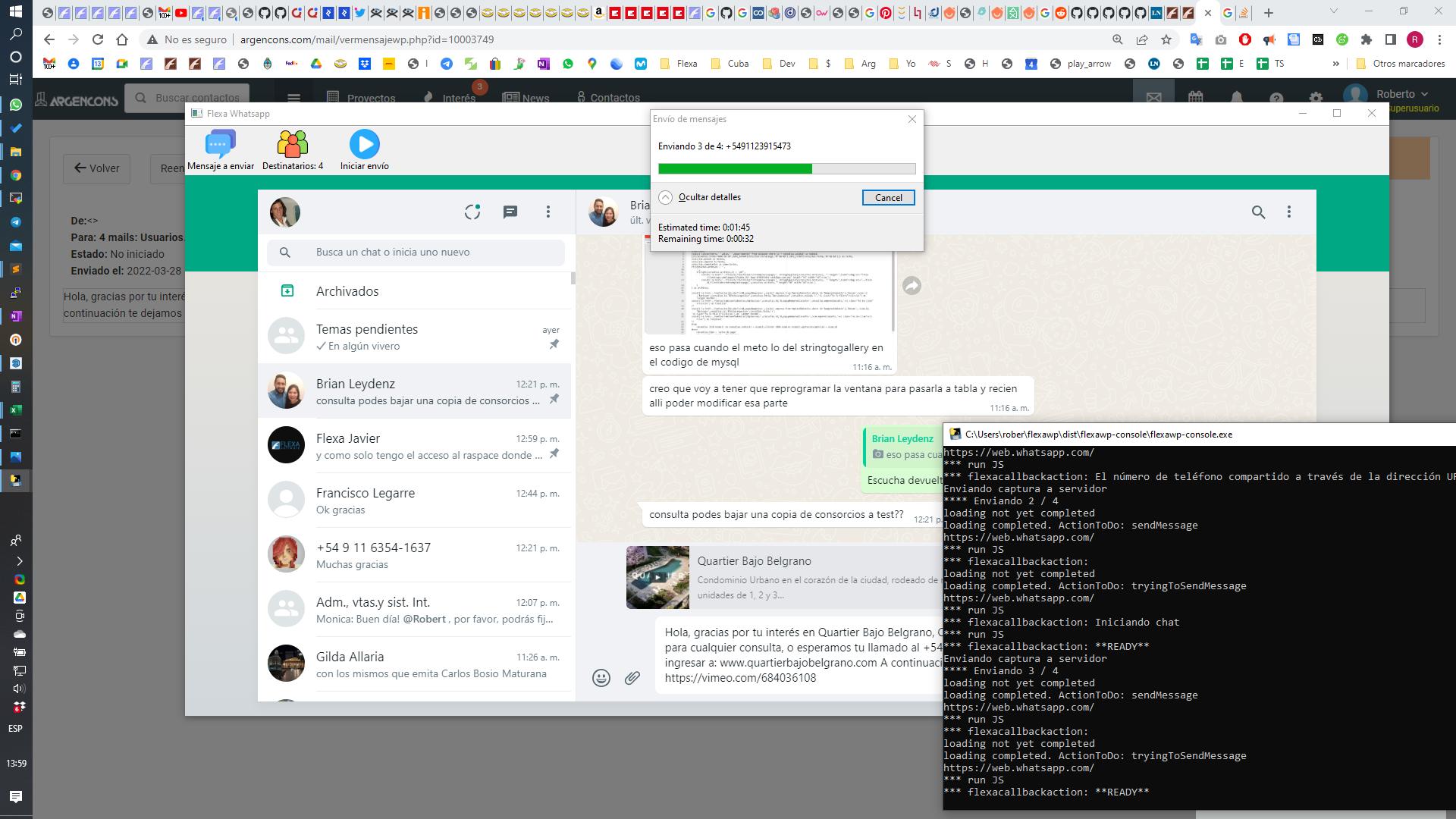Image resolution: width=1456 pixels, height=819 pixels.
Task: Click WhatsApp profile avatar photo
Action: (285, 212)
